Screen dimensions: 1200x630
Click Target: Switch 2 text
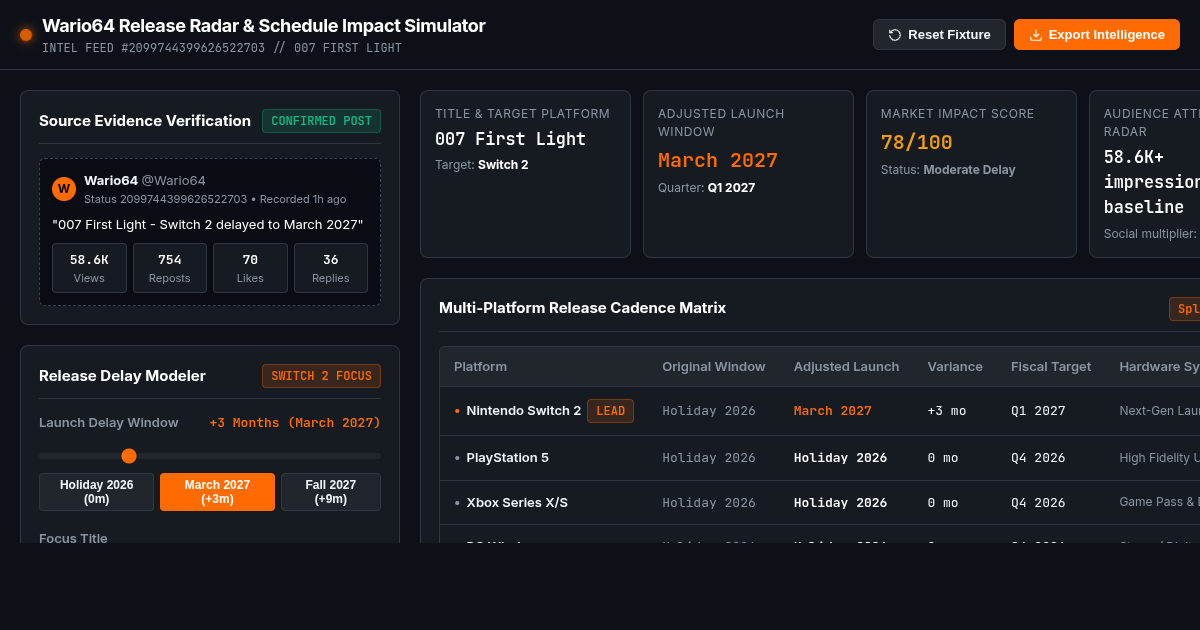pos(482,165)
